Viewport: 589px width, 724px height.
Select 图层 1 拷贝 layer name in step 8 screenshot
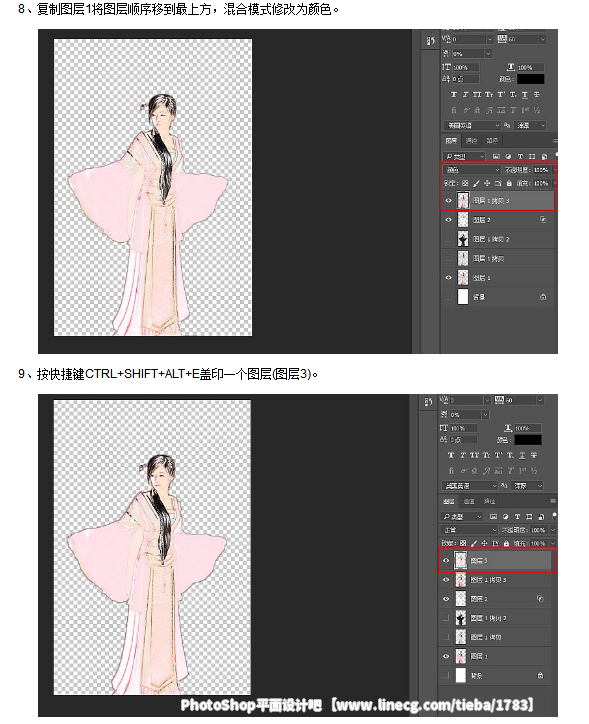click(488, 259)
